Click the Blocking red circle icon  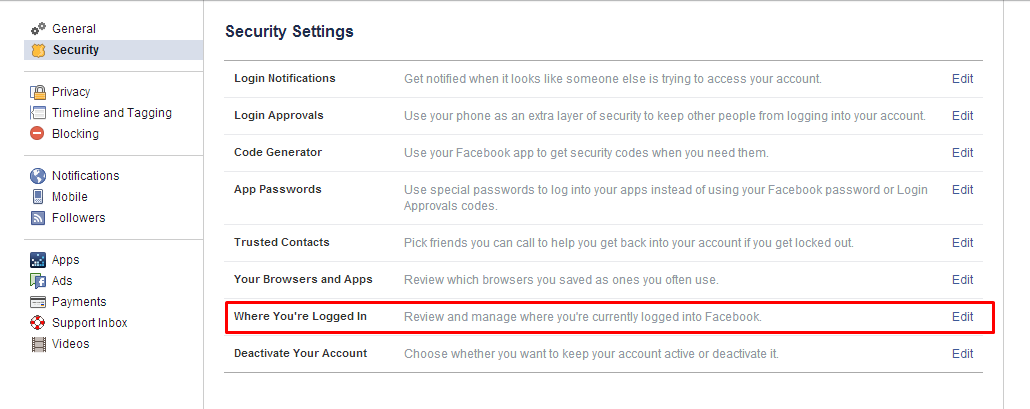38,134
